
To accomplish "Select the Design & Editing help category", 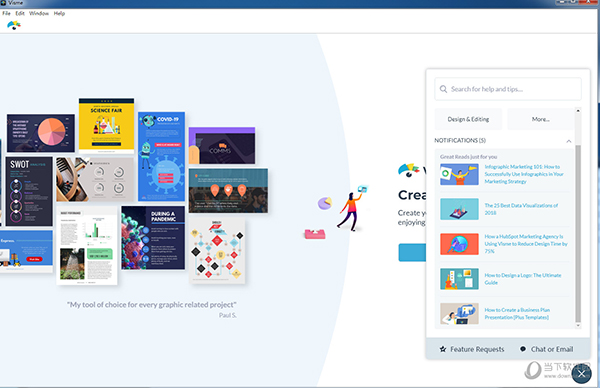I will coord(468,119).
